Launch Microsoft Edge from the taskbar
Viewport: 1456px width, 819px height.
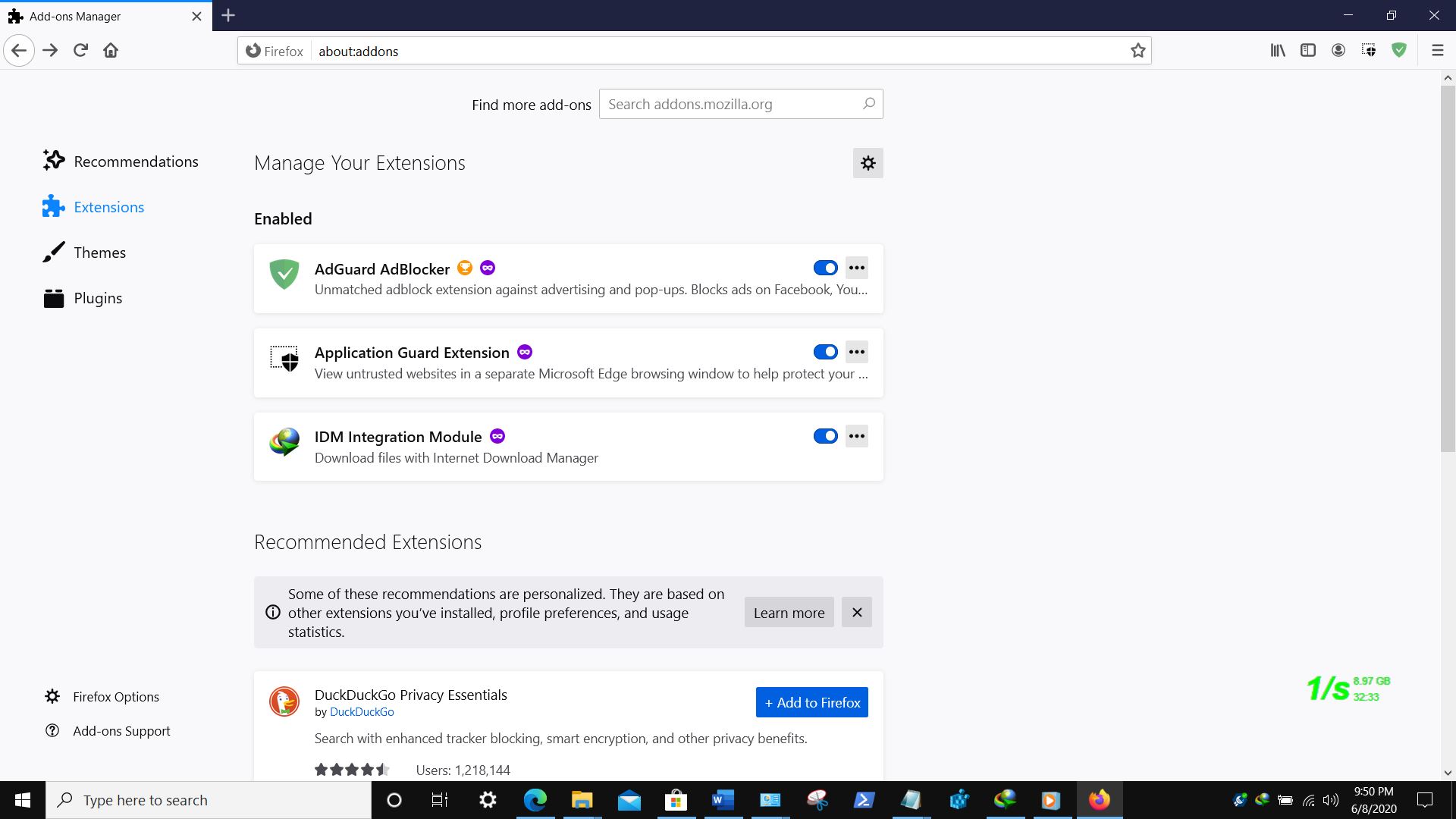tap(535, 800)
